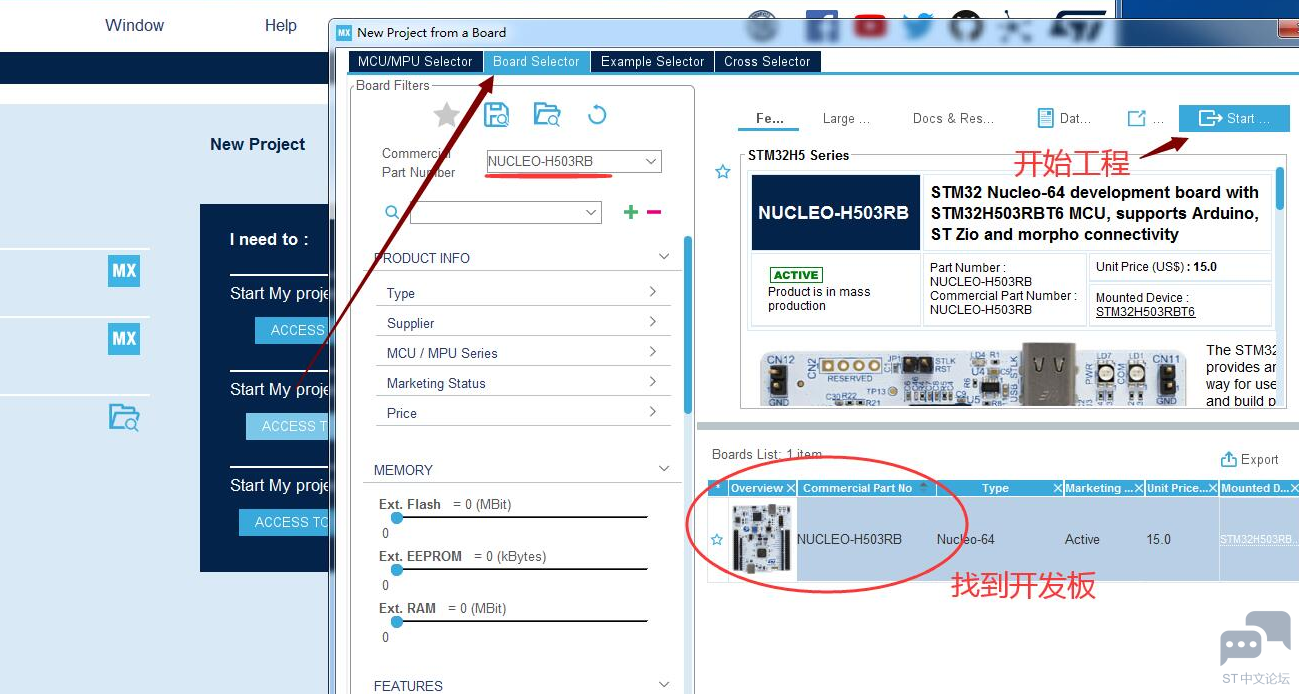Click the Start Project button
This screenshot has width=1299, height=694.
click(1234, 118)
